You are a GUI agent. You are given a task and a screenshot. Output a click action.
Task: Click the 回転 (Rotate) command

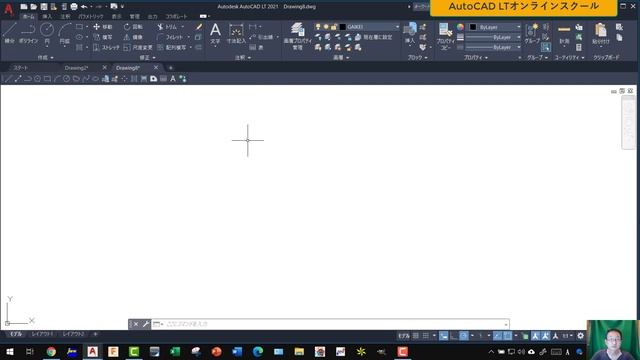point(133,27)
